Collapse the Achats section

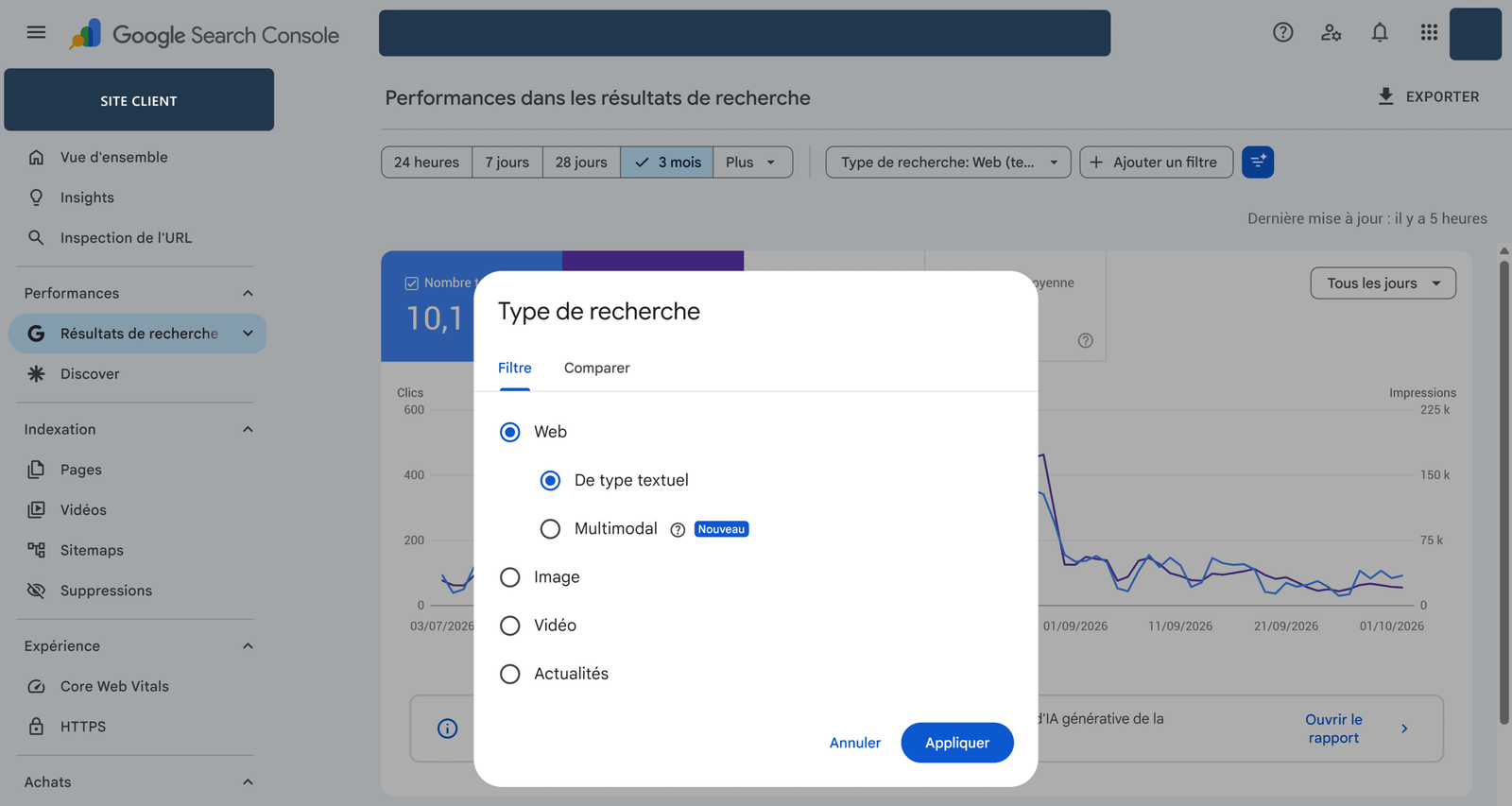tap(248, 782)
